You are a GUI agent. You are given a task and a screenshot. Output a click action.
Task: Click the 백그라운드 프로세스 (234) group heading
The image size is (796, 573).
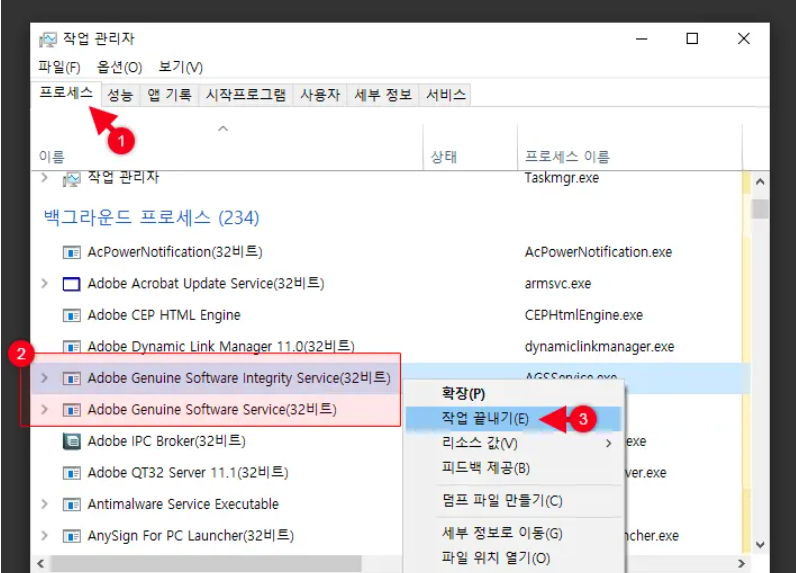(151, 218)
